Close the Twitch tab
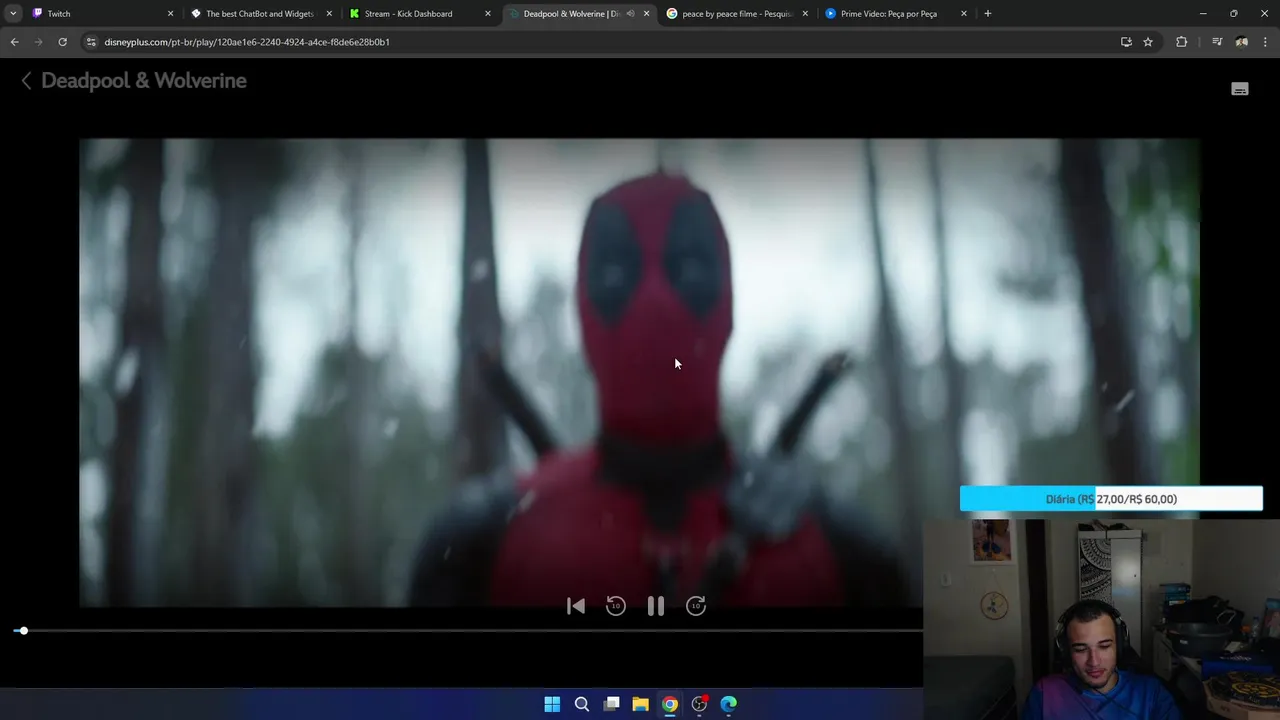 [170, 14]
